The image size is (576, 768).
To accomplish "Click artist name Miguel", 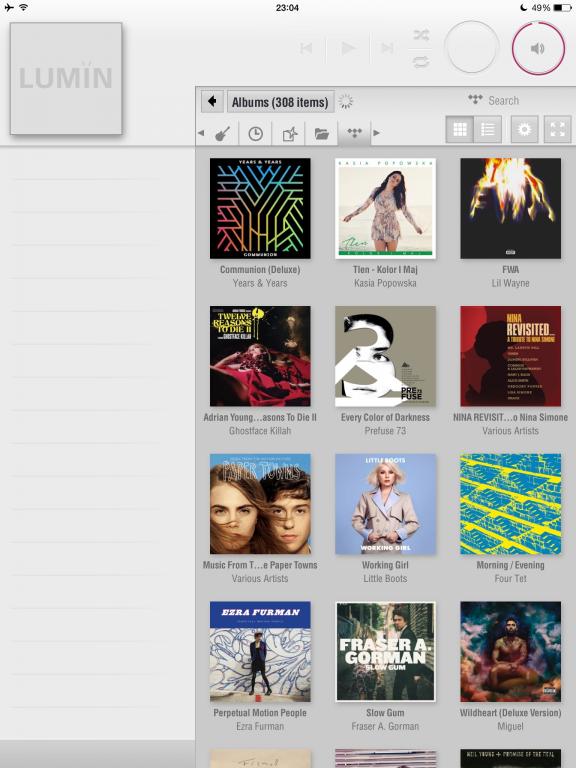I will click(510, 727).
